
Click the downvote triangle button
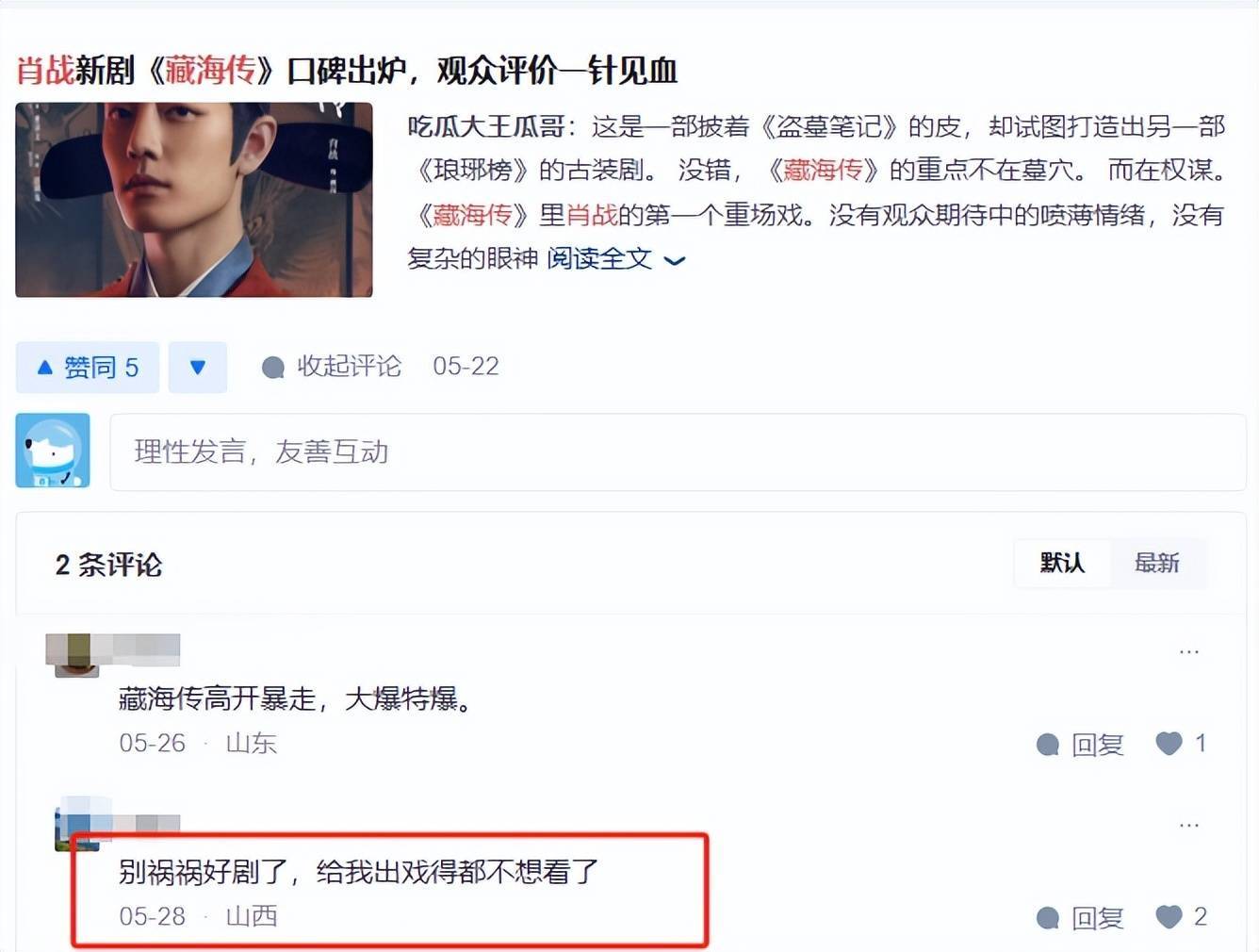pyautogui.click(x=198, y=367)
